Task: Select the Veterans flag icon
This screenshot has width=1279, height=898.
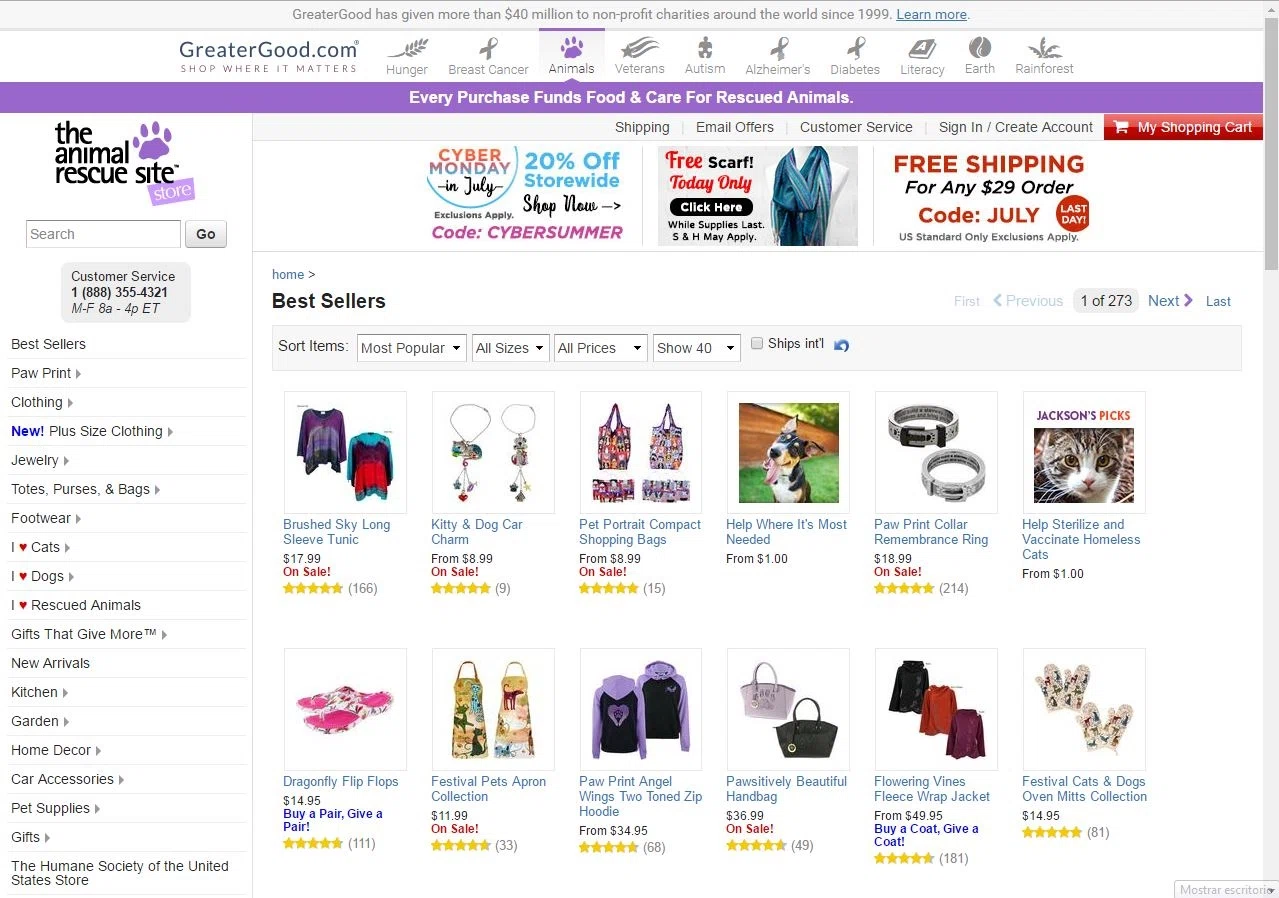Action: click(x=639, y=48)
